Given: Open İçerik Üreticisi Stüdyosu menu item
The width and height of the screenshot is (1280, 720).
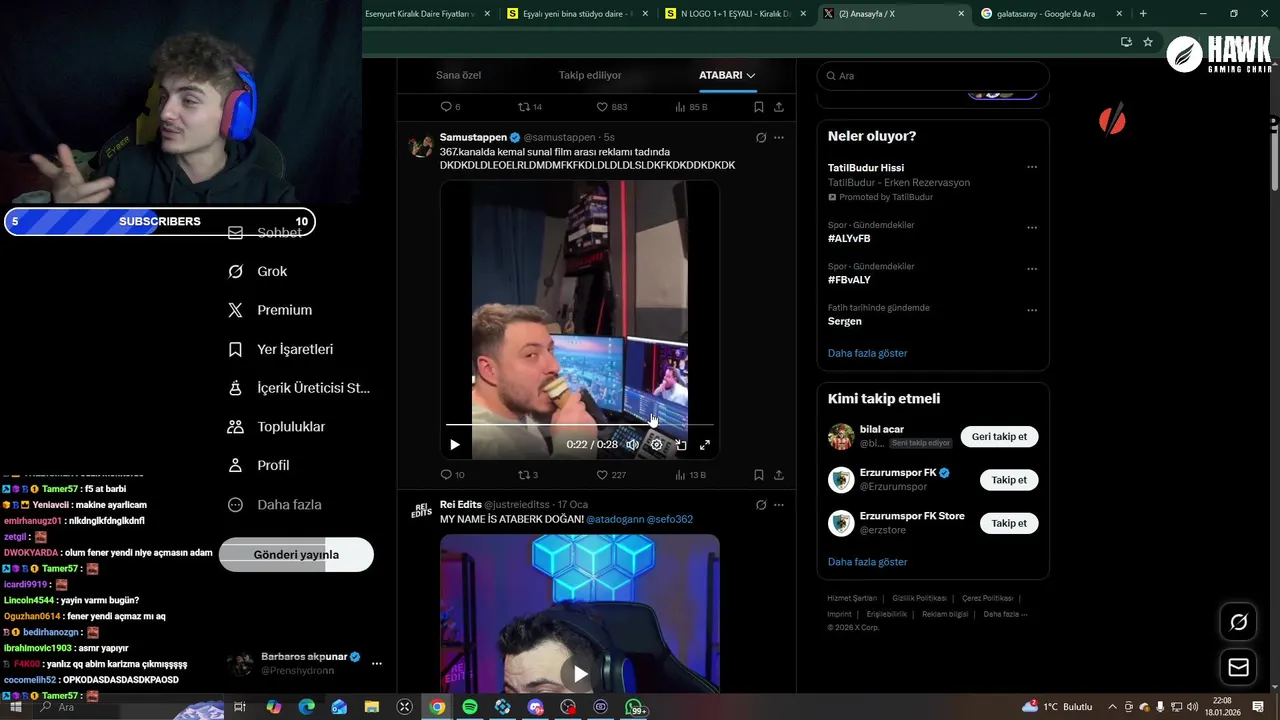Looking at the screenshot, I should point(299,388).
